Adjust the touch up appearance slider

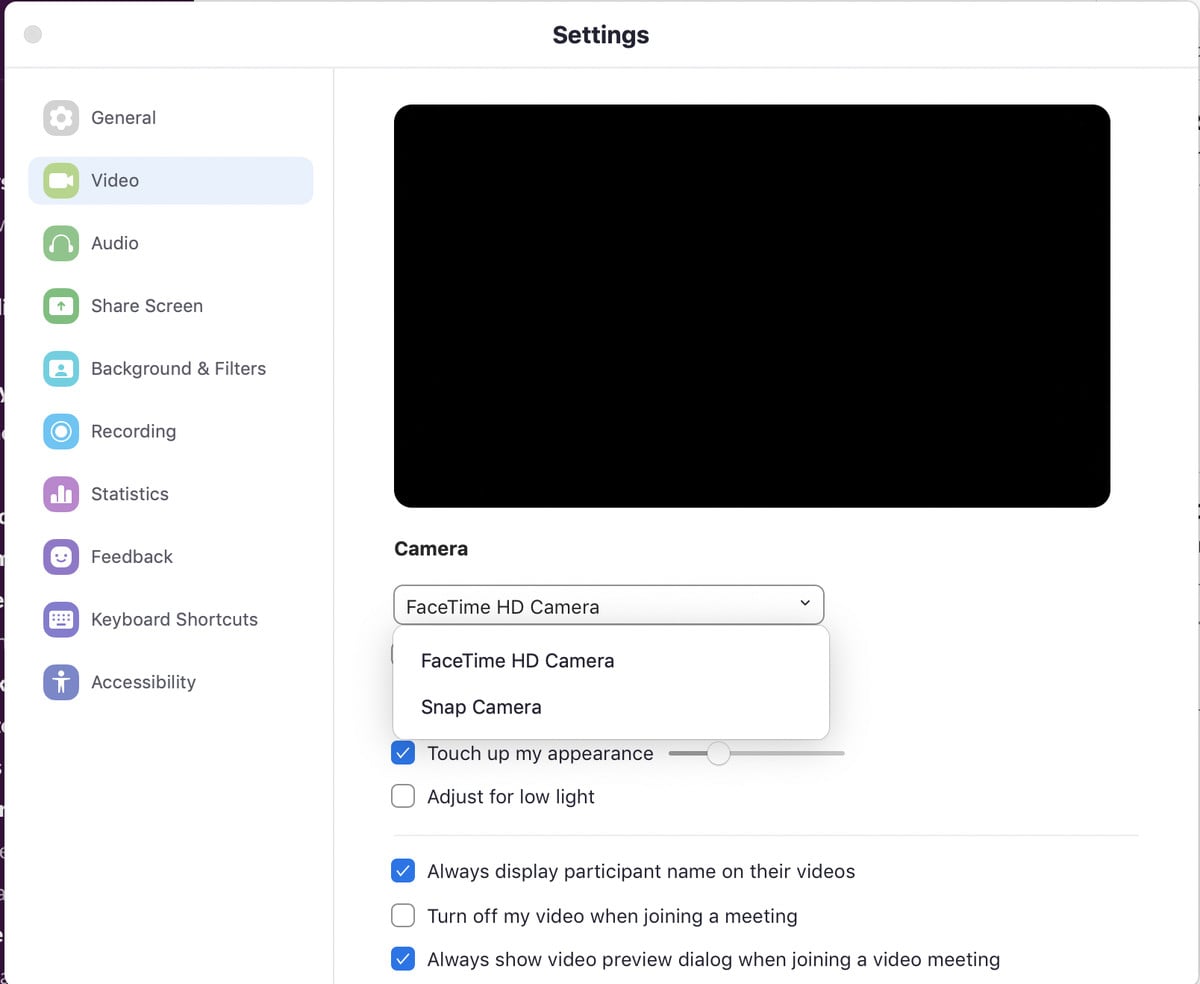(x=718, y=753)
